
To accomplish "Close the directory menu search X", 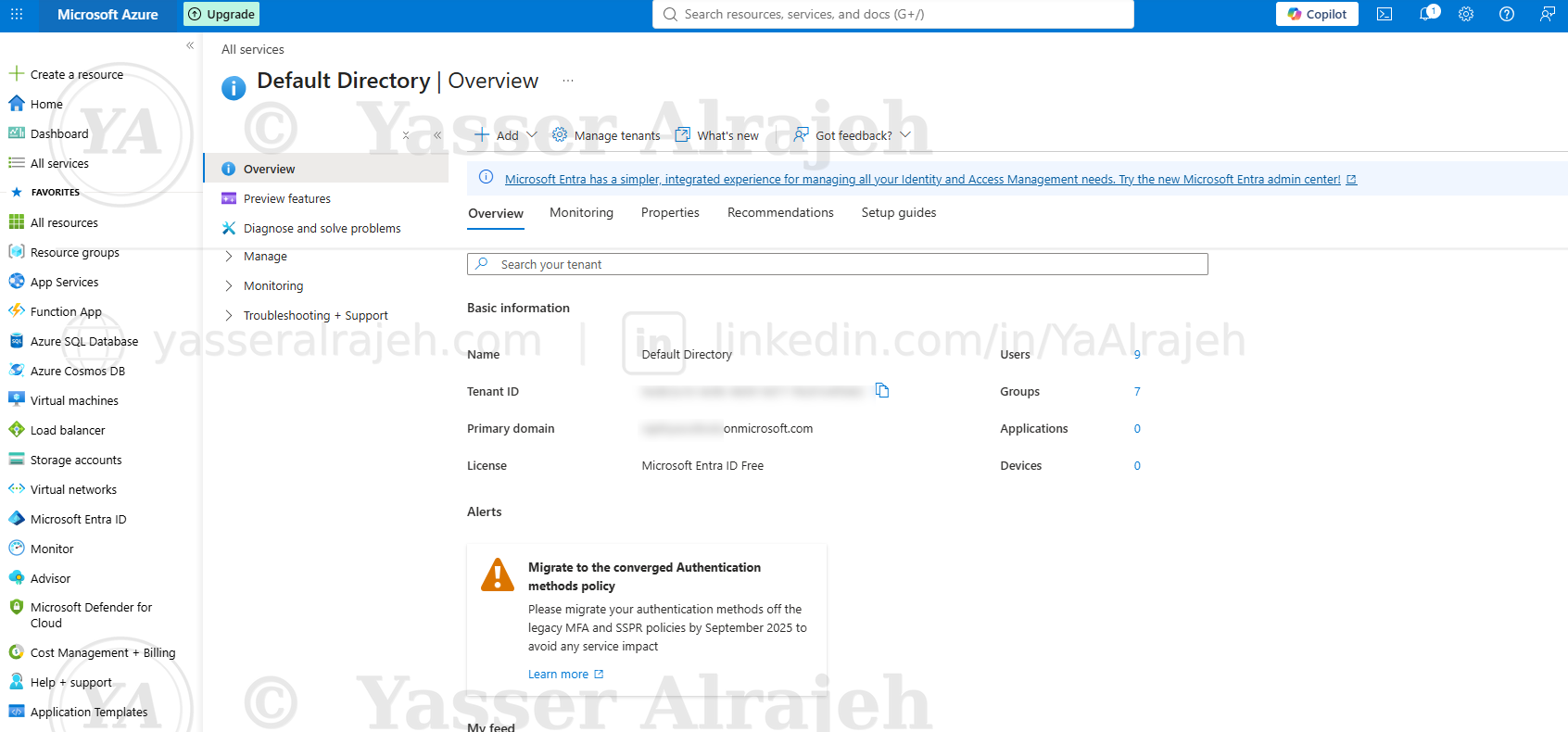I will [406, 135].
